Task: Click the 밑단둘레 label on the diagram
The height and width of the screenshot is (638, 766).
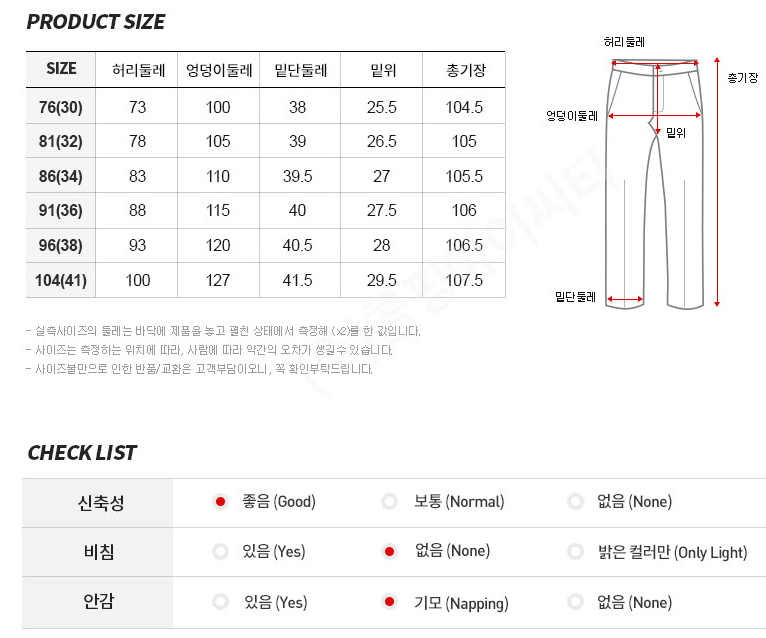Action: [x=575, y=297]
